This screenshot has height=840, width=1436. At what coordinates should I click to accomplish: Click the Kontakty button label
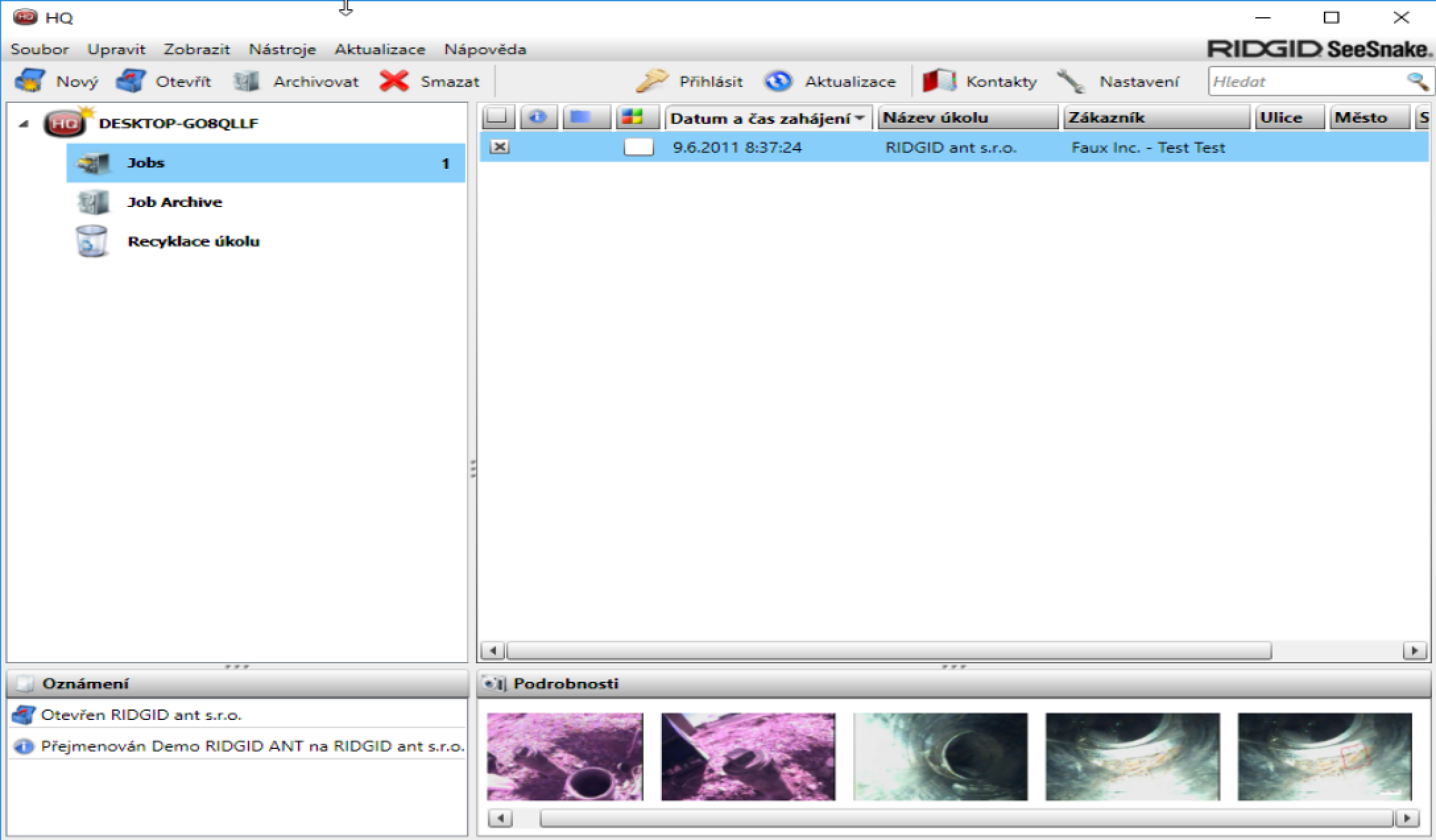(1002, 82)
